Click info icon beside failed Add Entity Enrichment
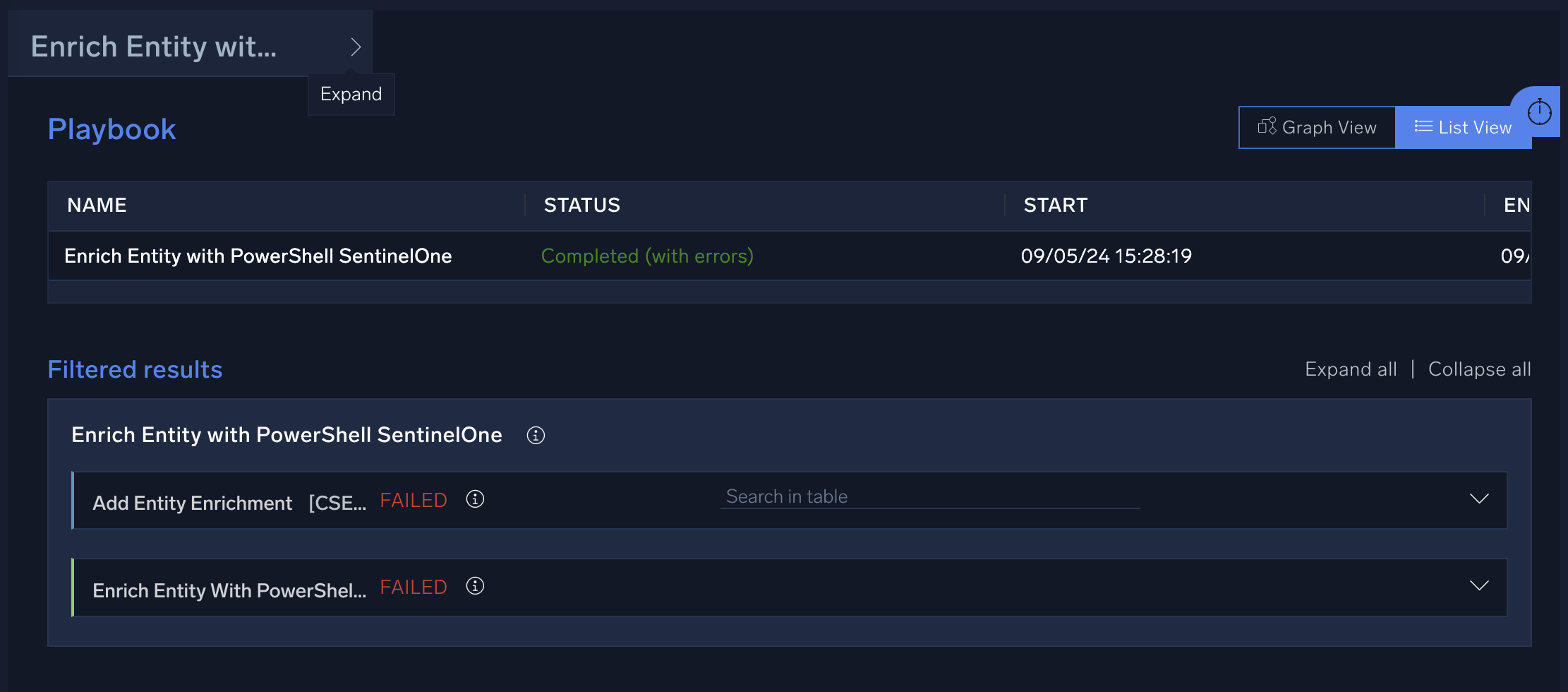This screenshot has height=692, width=1568. click(475, 499)
